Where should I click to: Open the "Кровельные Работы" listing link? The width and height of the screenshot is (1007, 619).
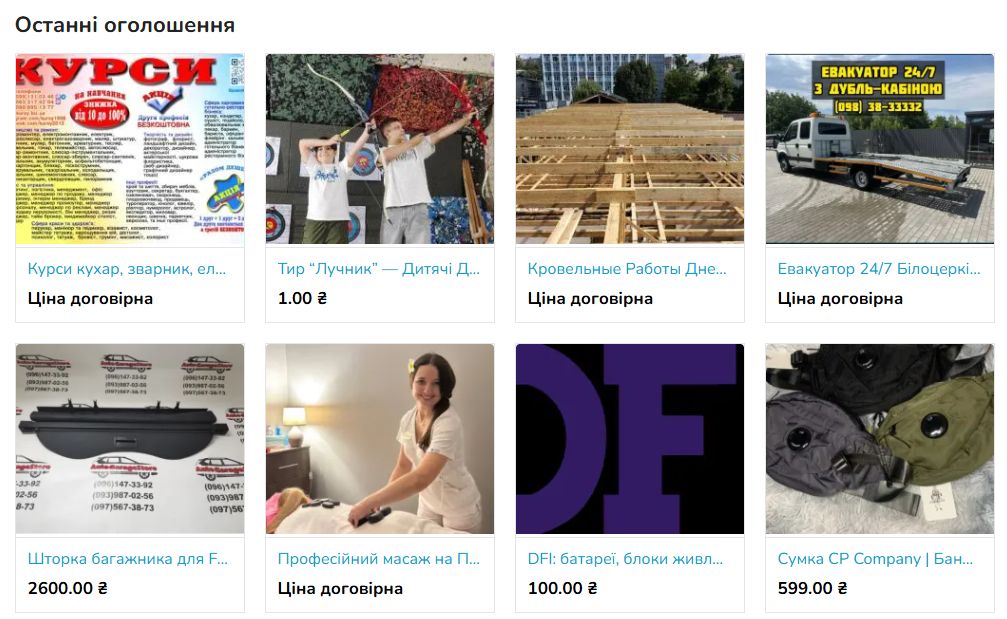click(627, 269)
